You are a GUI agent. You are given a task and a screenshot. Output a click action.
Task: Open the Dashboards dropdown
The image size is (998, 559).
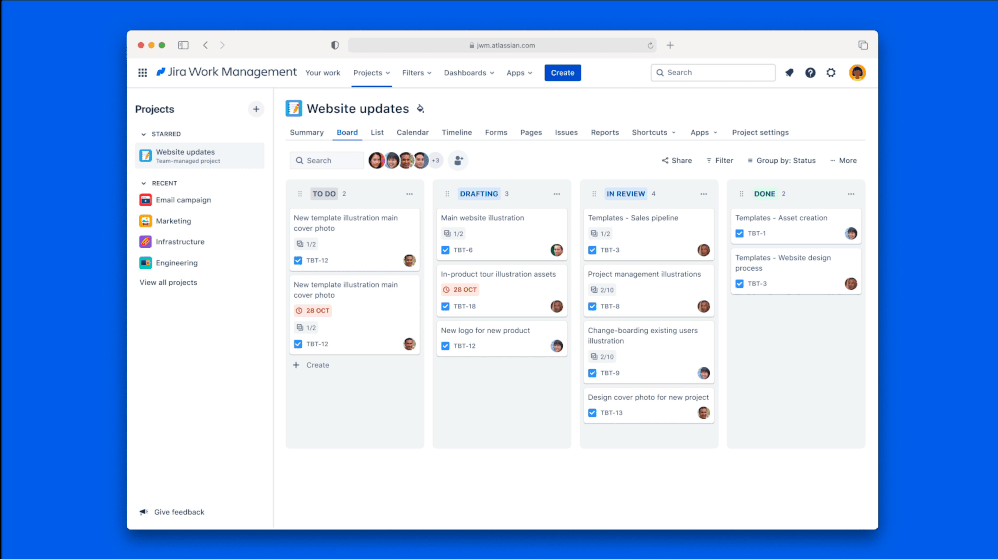[x=469, y=73]
